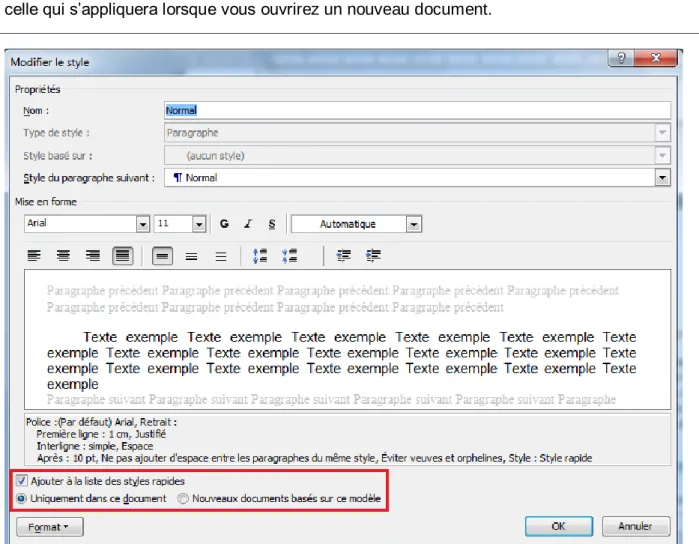Click the dialog help question mark
Image resolution: width=699 pixels, height=544 pixels.
pyautogui.click(x=621, y=58)
